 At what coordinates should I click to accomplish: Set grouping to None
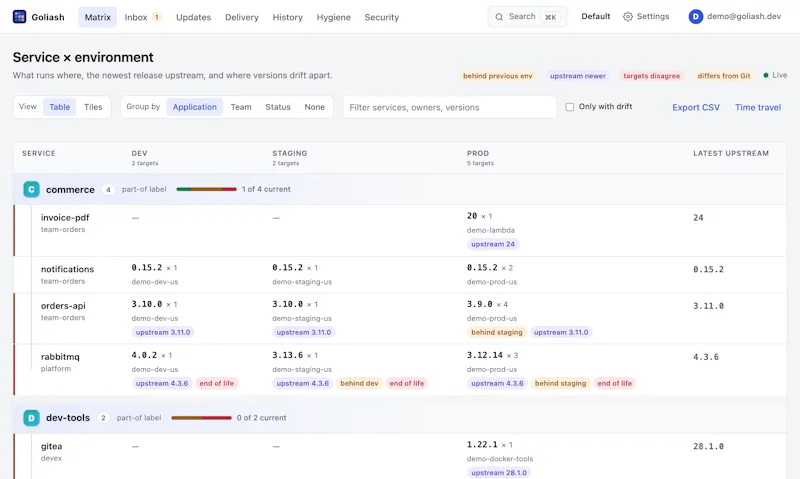tap(314, 107)
